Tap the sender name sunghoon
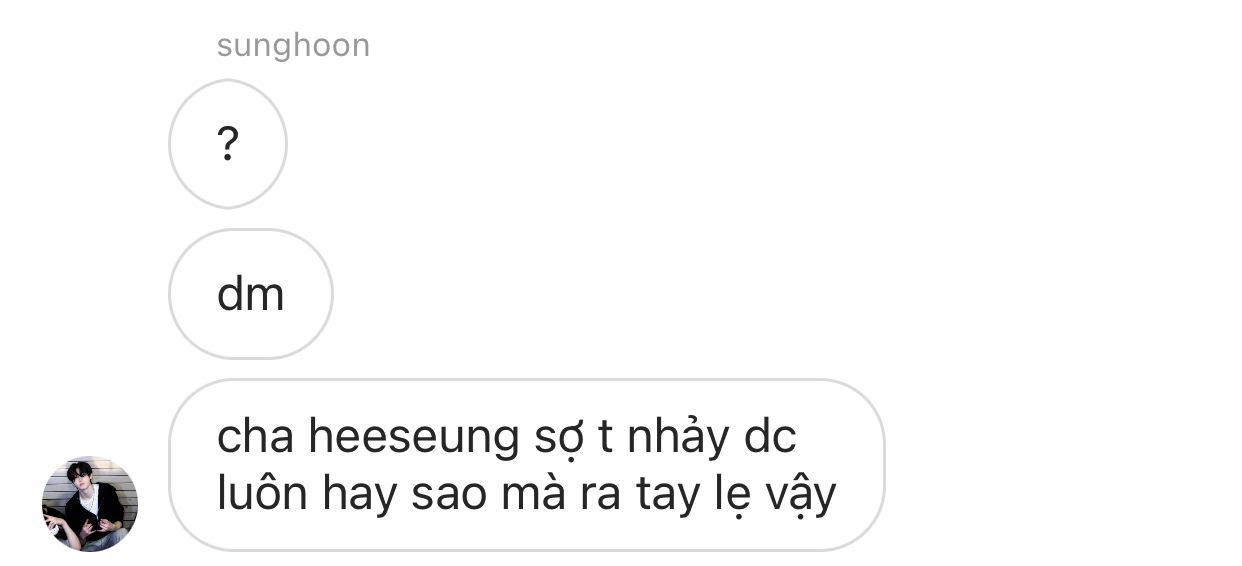This screenshot has height=566, width=1242. (293, 46)
